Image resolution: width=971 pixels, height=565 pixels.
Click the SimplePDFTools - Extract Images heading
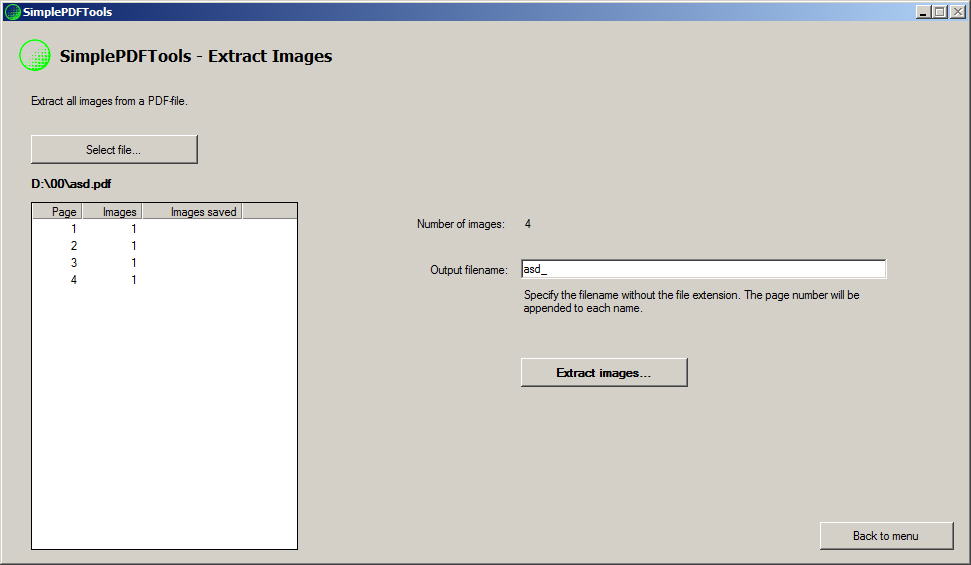point(196,56)
